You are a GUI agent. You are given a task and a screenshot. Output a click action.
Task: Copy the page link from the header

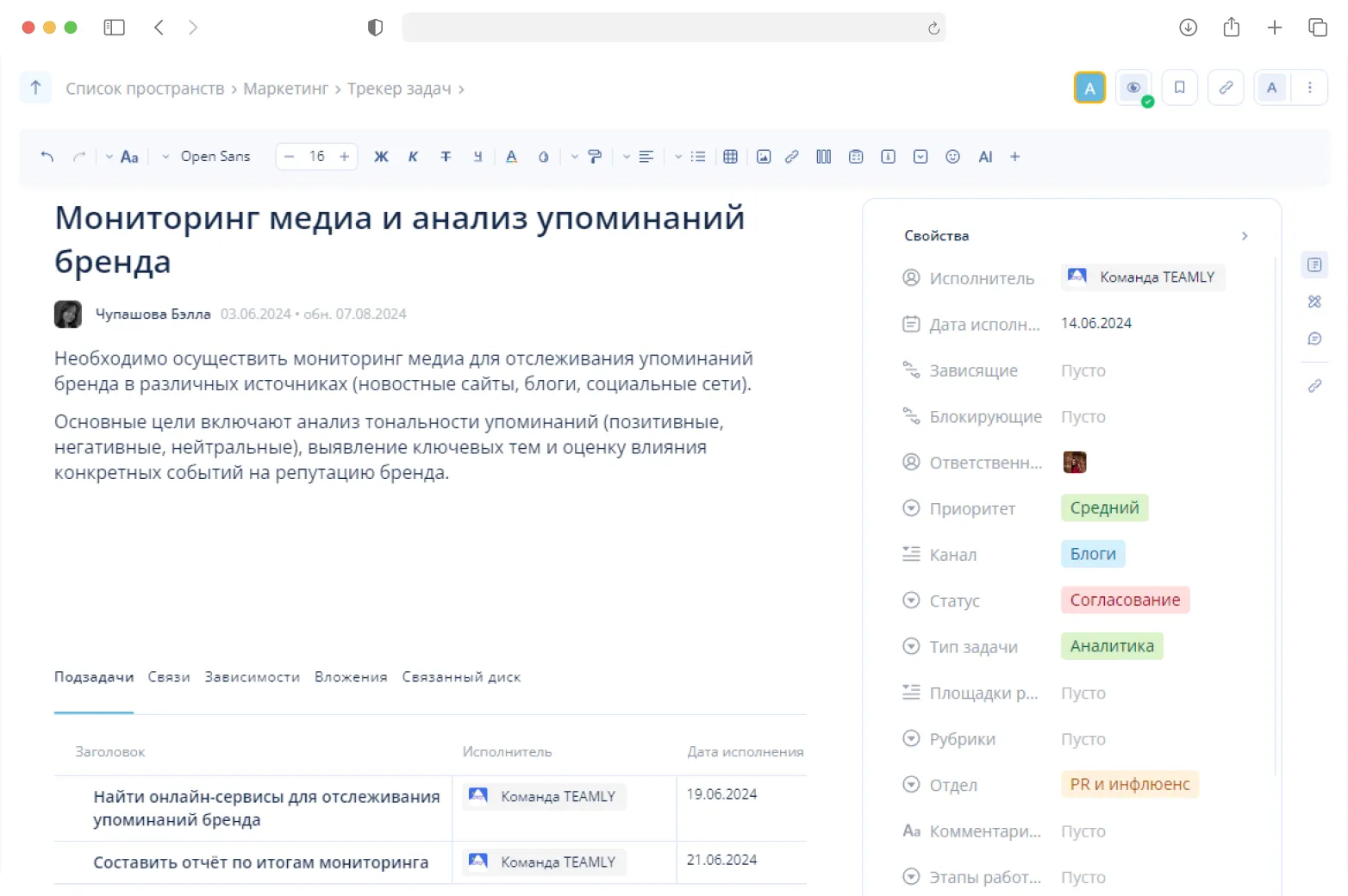tap(1226, 88)
